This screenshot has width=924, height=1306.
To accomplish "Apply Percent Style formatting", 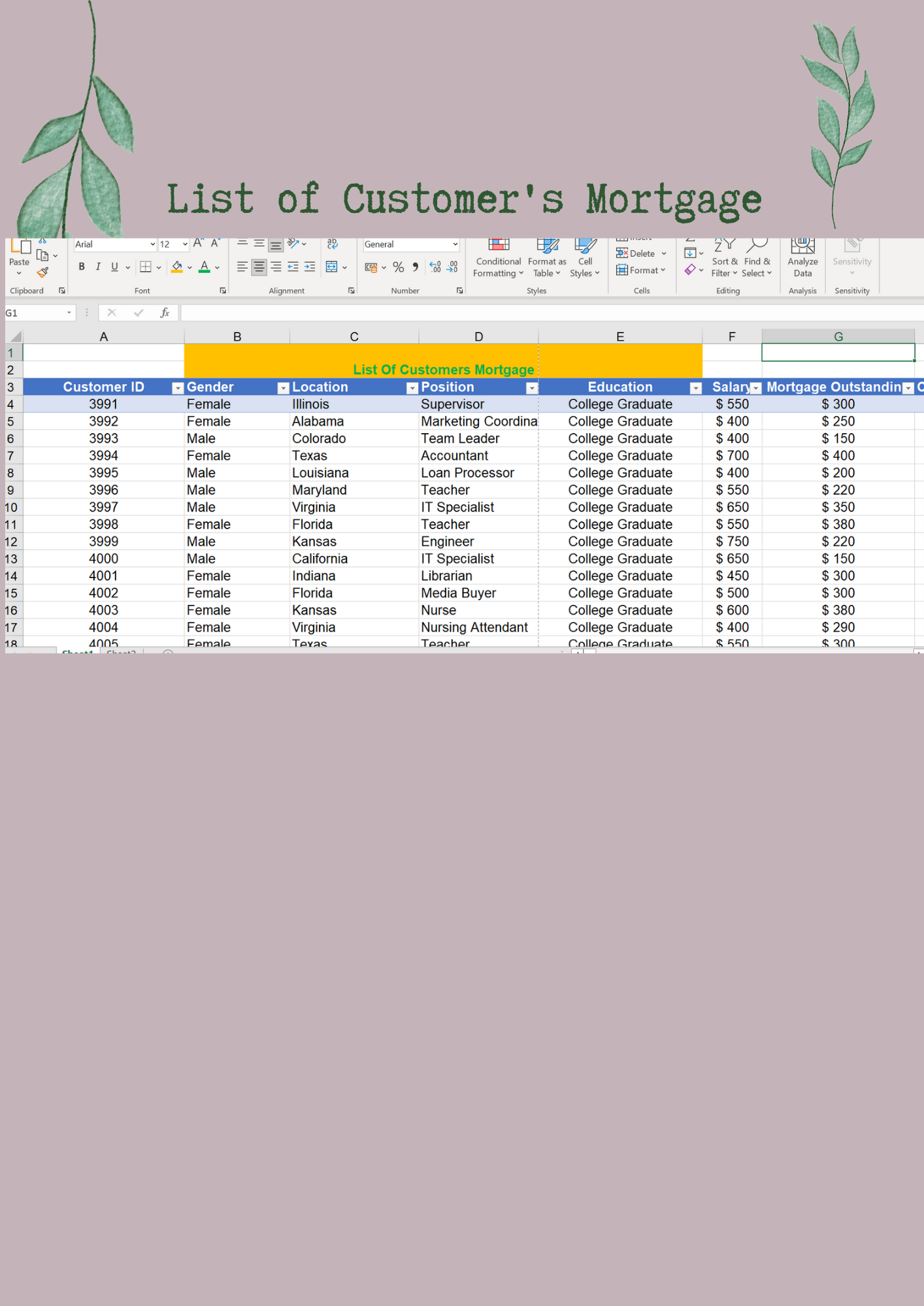I will (x=399, y=267).
